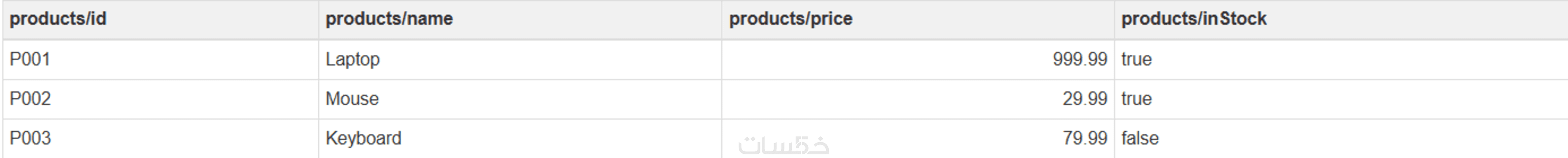
Task: Click the 999.99 price value
Action: [1079, 60]
